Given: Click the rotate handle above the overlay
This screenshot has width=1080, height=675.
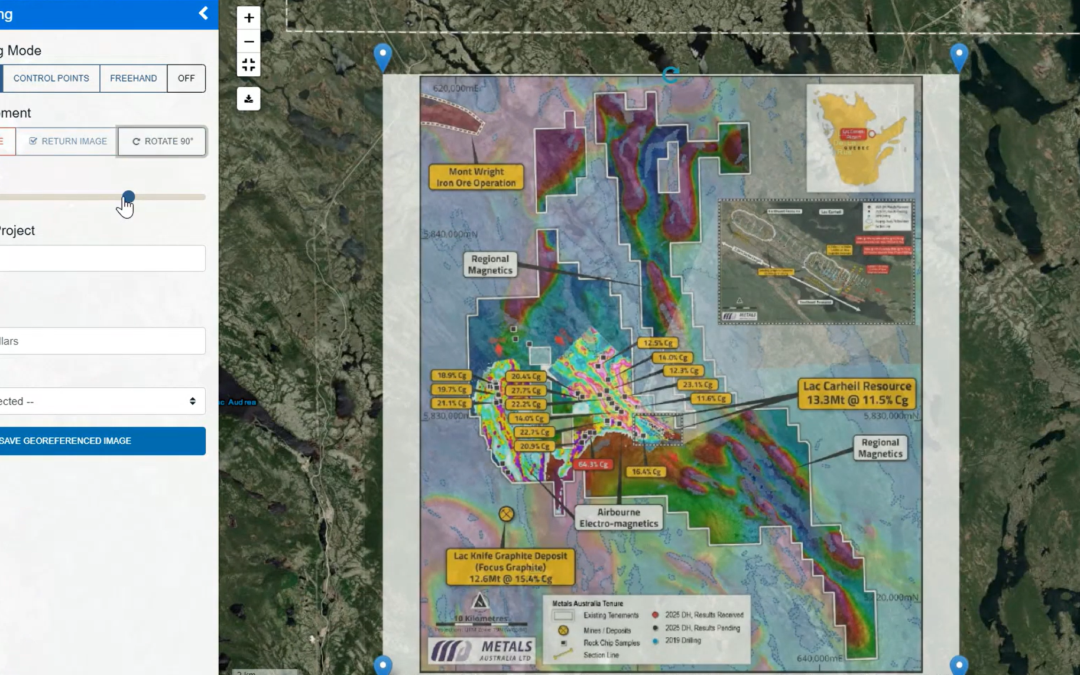Looking at the screenshot, I should 670,75.
